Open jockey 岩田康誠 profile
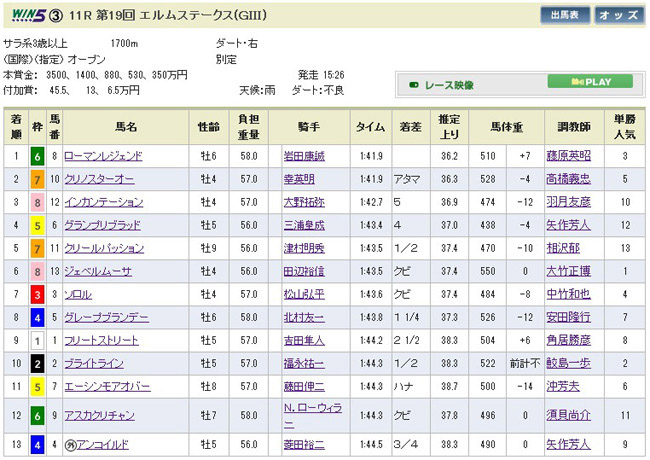 (x=306, y=156)
